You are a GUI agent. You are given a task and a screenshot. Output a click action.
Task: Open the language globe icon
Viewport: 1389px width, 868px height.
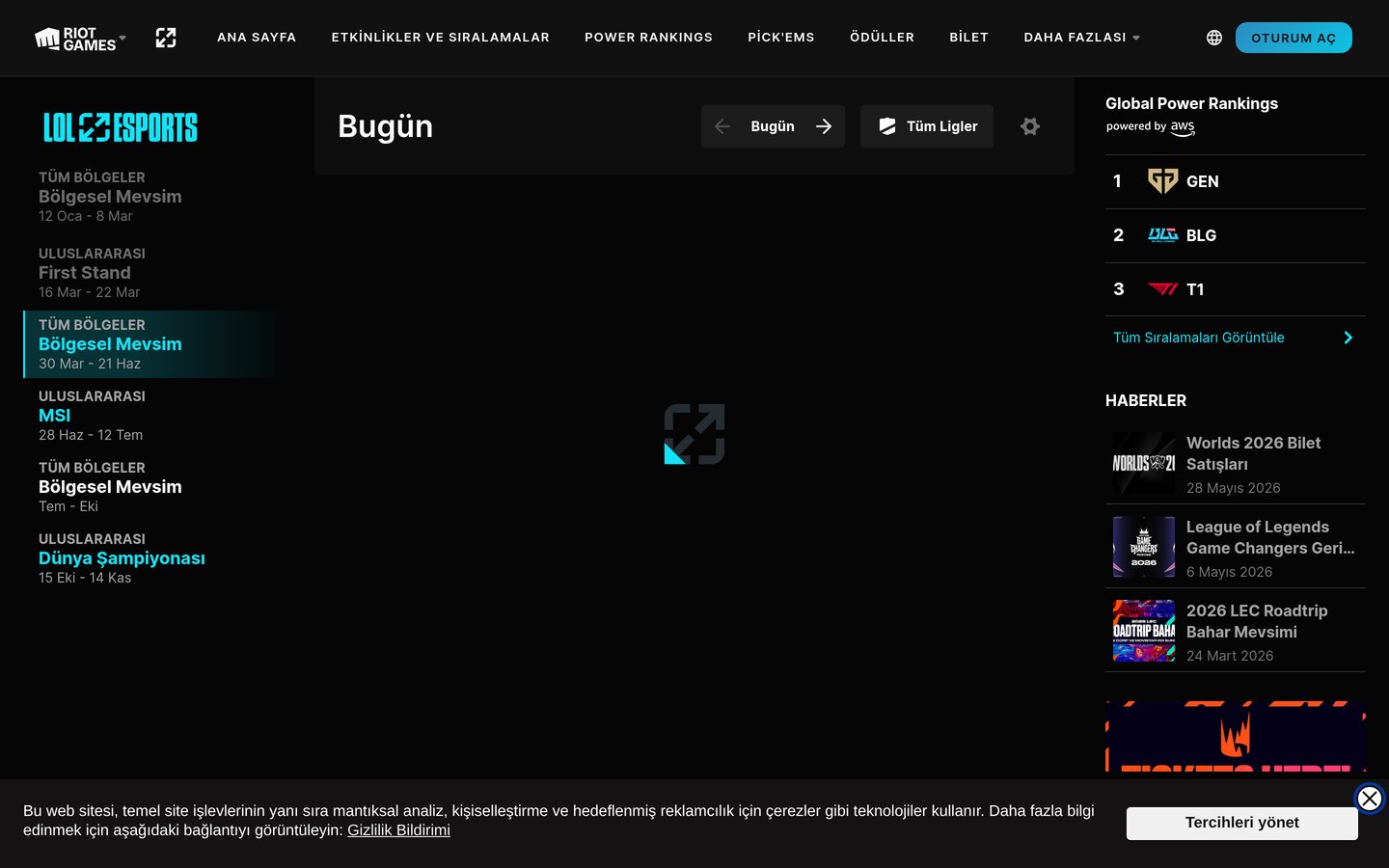tap(1214, 38)
